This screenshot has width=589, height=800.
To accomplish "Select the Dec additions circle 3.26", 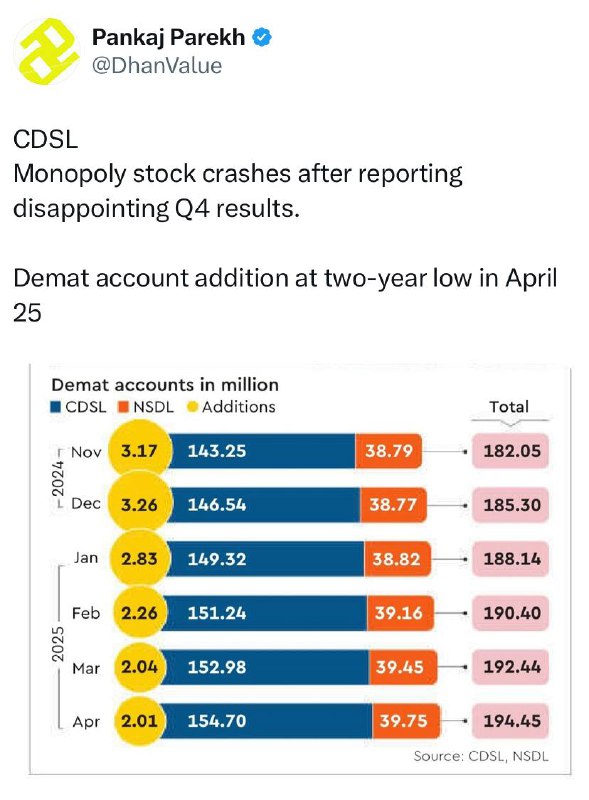I will 139,505.
